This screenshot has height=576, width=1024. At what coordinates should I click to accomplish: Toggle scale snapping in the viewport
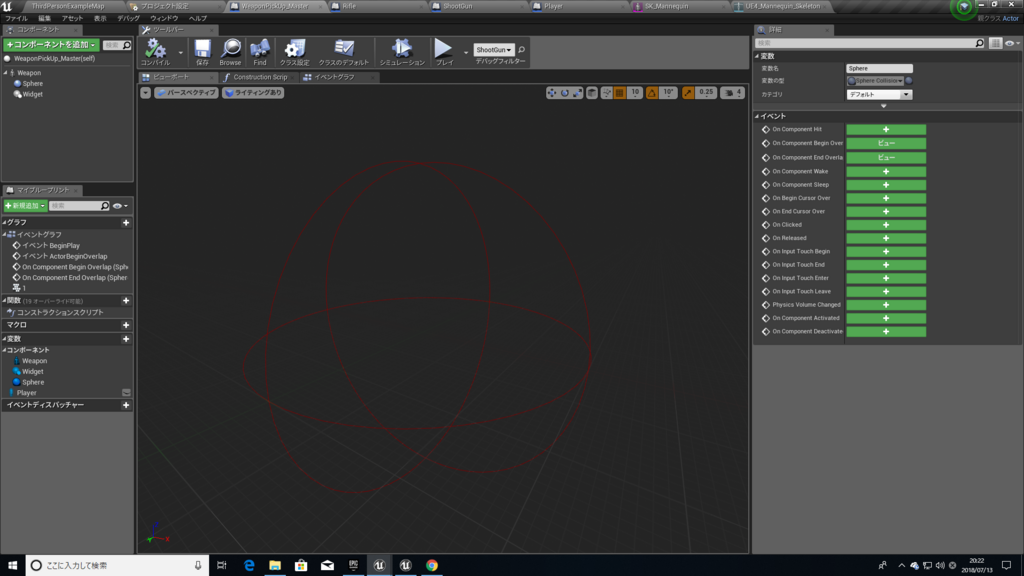click(688, 93)
